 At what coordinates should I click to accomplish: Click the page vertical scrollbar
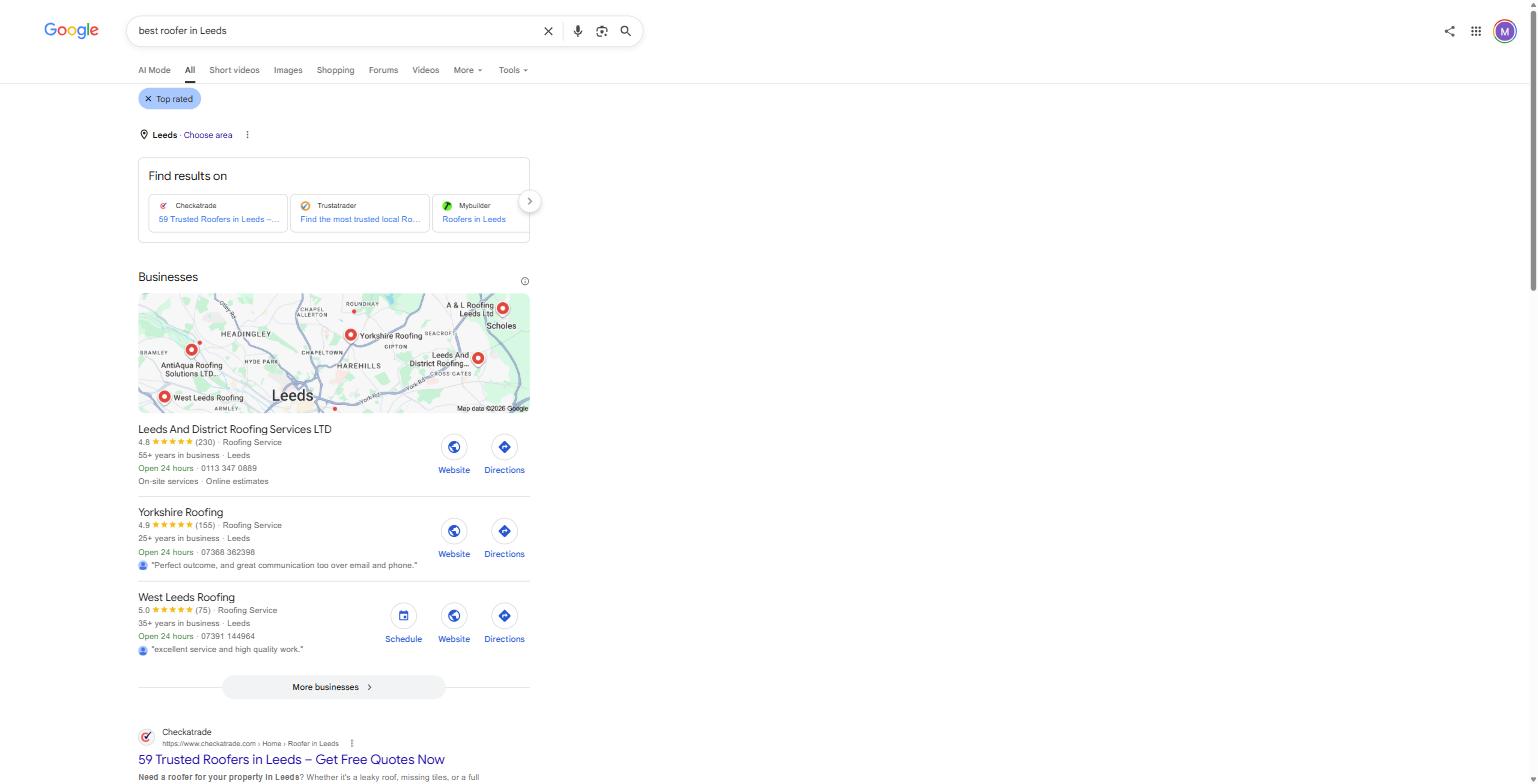point(1533,150)
